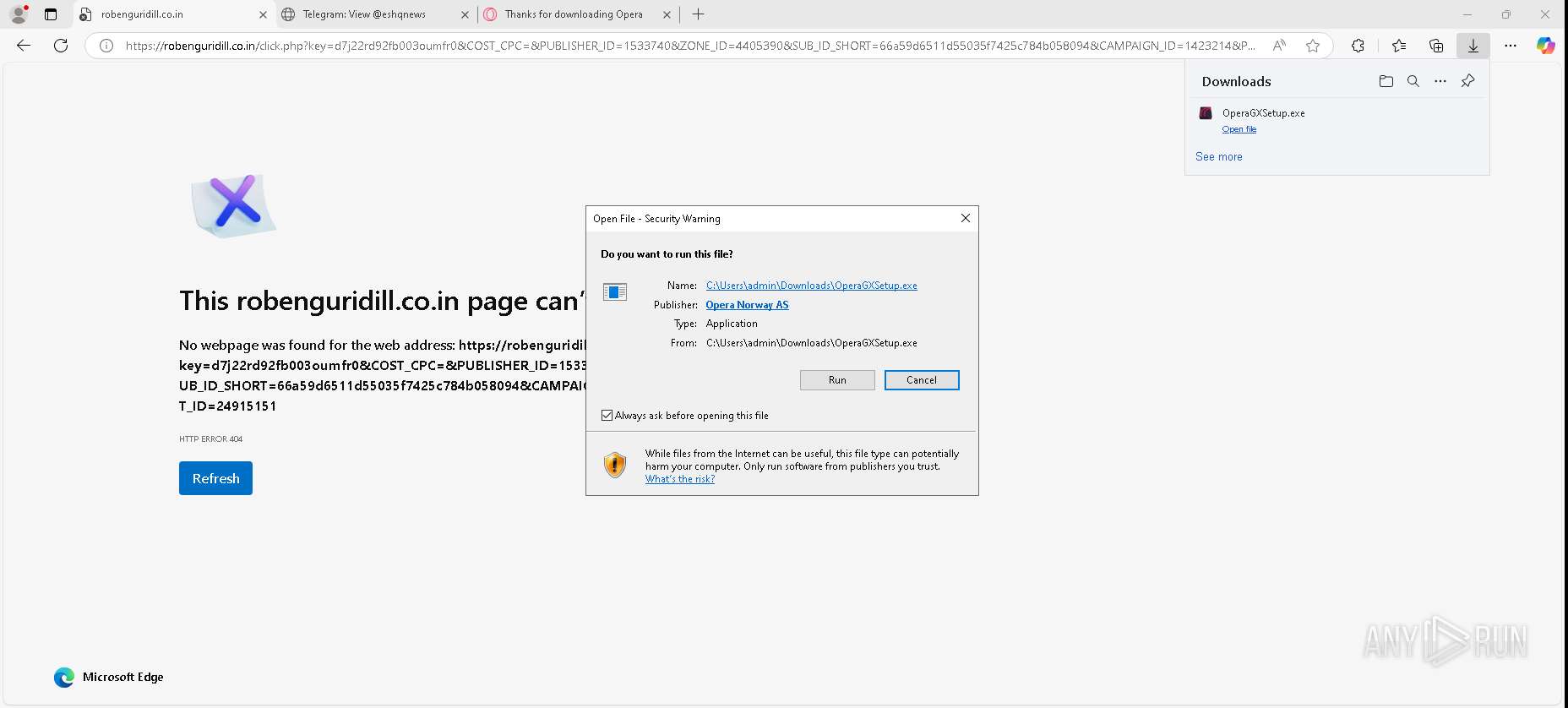Open the Edge profile avatar icon
Viewport: 1568px width, 708px height.
click(19, 14)
